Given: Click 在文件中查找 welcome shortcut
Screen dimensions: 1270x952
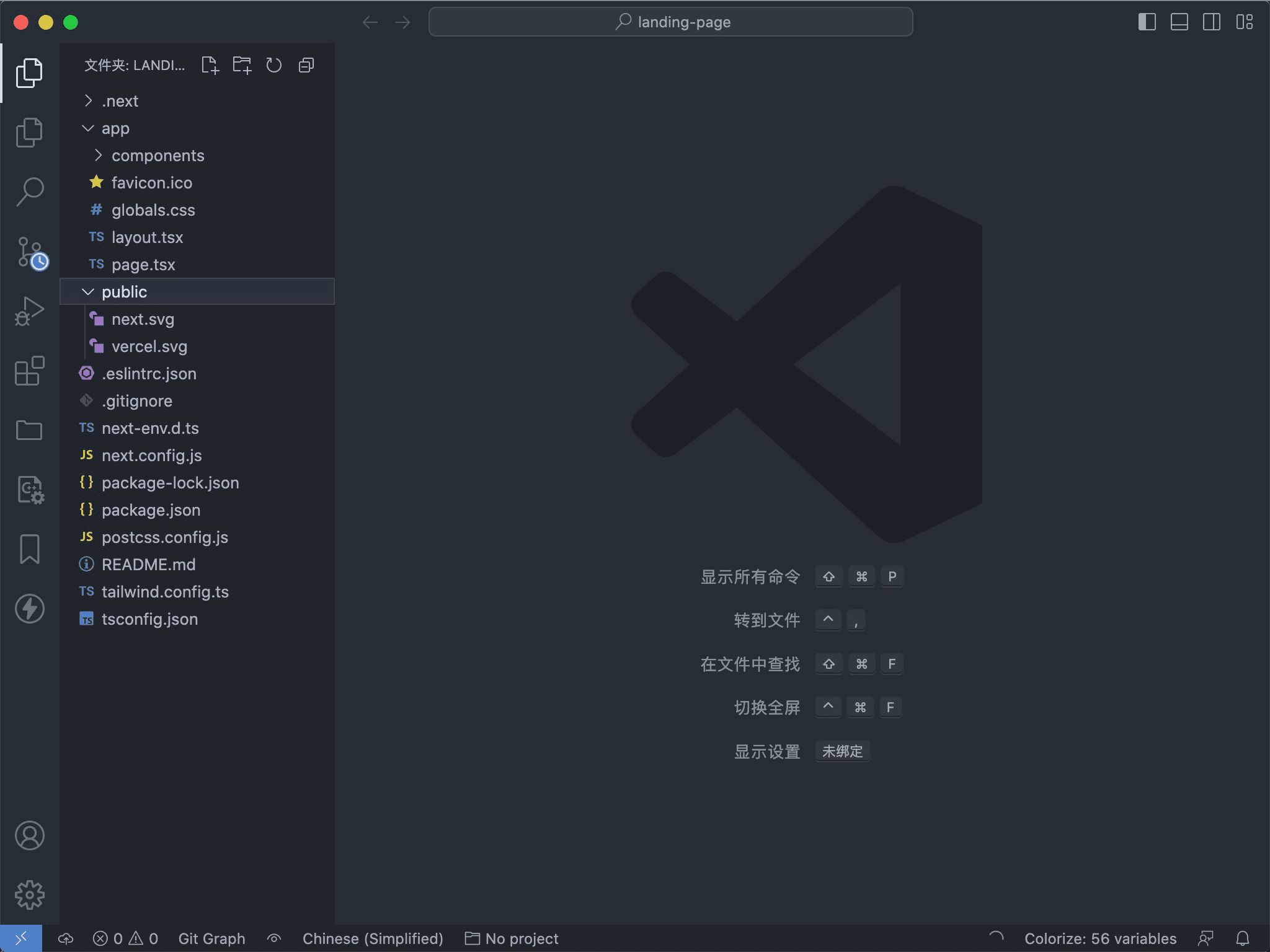Looking at the screenshot, I should 750,664.
